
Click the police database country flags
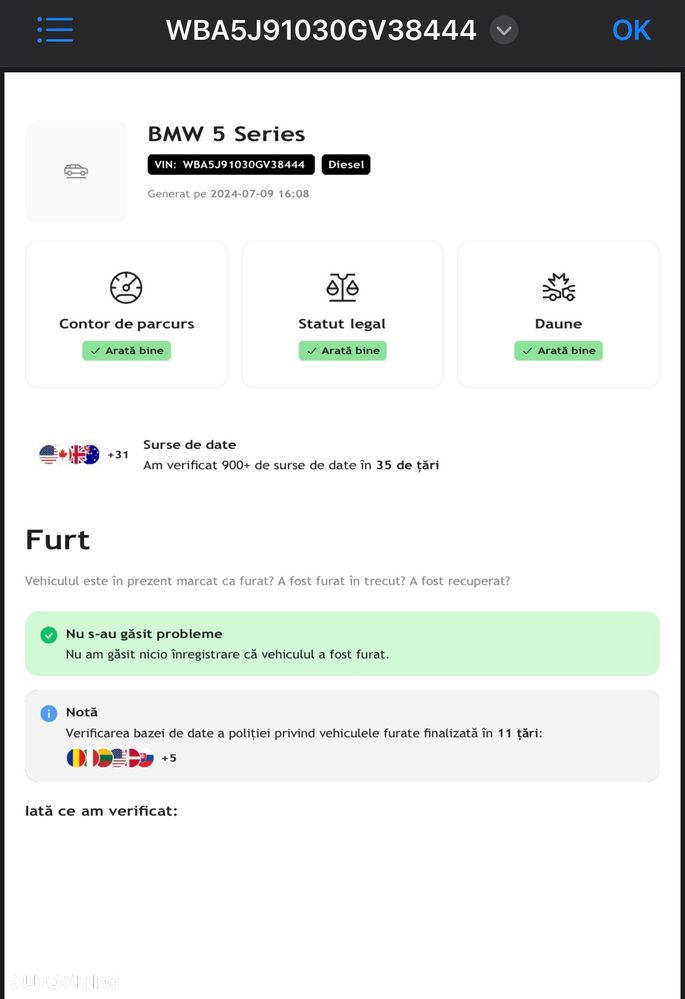(109, 758)
